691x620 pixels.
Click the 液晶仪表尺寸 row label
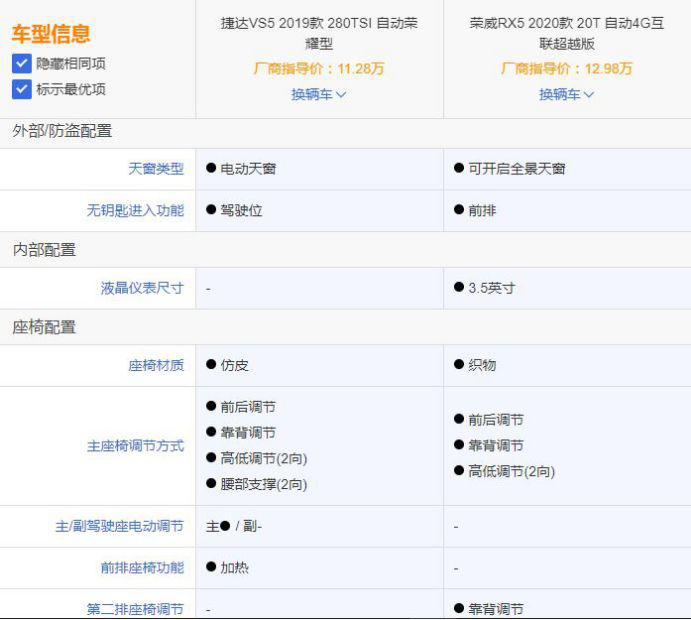click(142, 288)
